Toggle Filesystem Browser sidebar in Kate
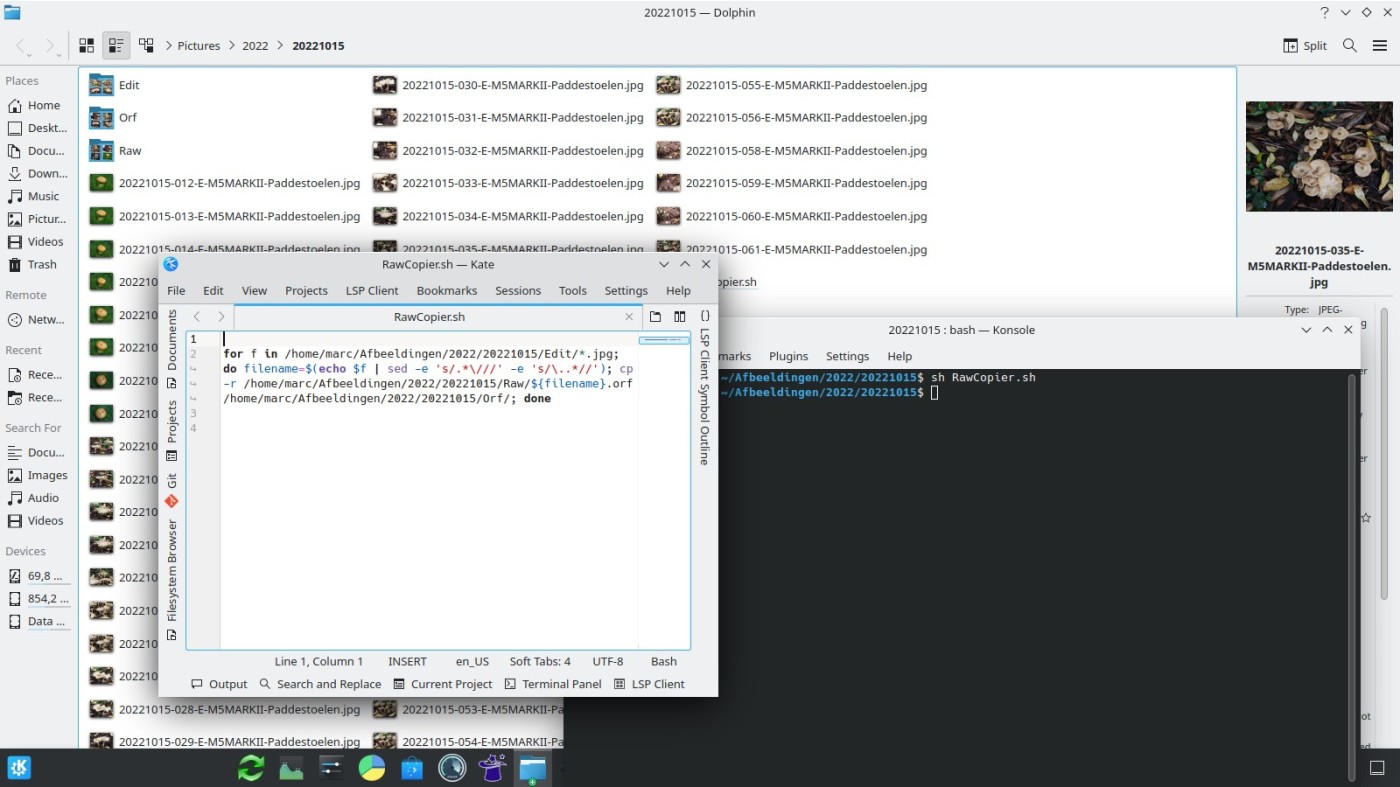Screen dimensions: 1400x787 pyautogui.click(x=172, y=580)
